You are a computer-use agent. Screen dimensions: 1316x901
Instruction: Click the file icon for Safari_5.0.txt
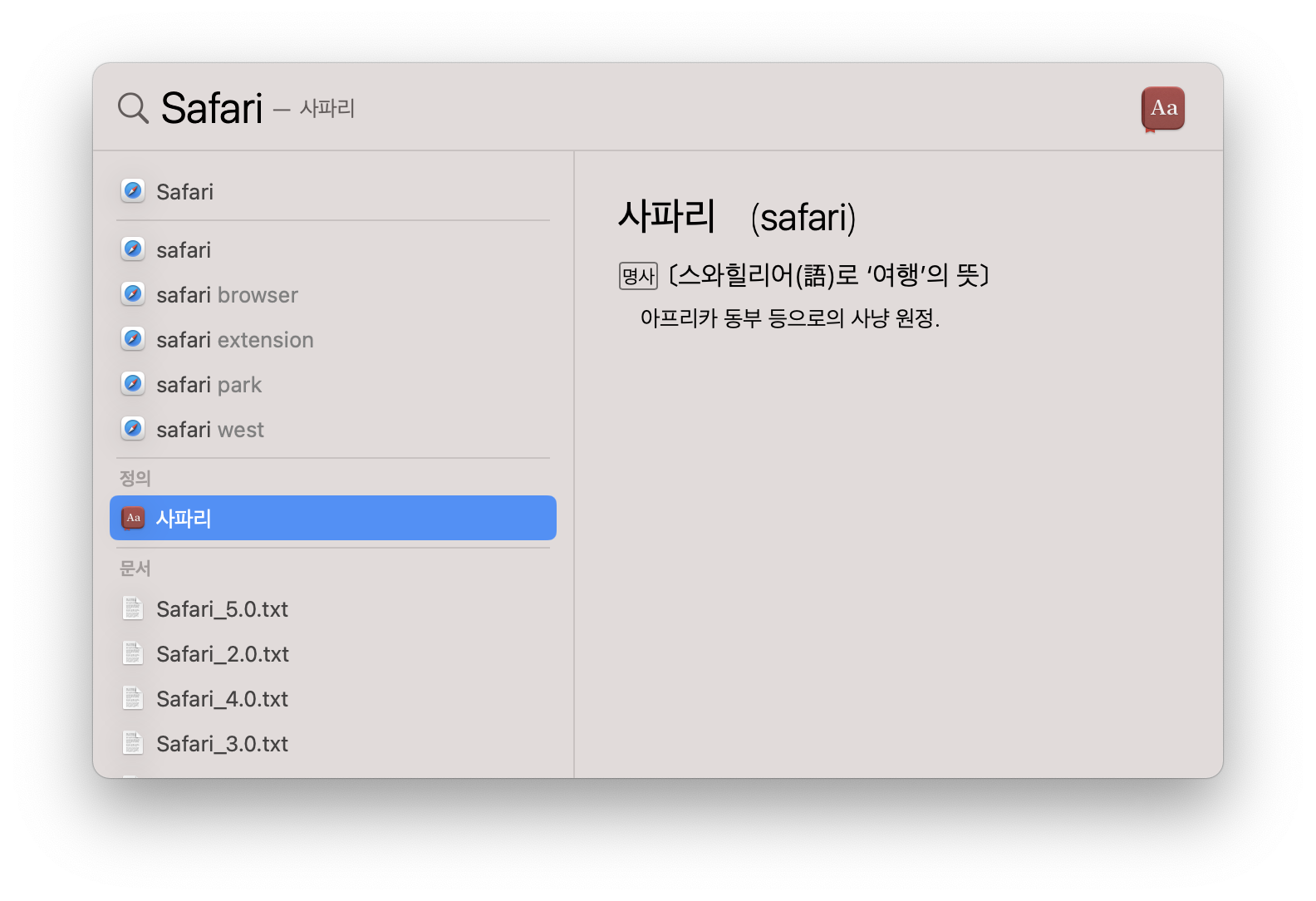(133, 608)
